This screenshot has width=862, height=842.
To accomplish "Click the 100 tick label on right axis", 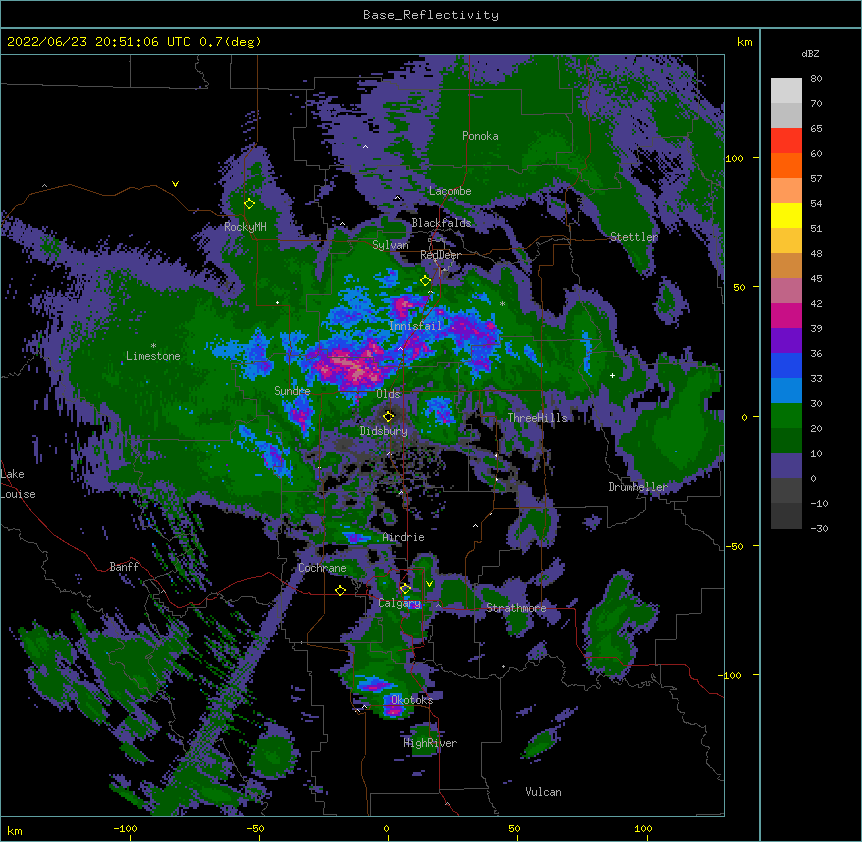I will tap(734, 158).
